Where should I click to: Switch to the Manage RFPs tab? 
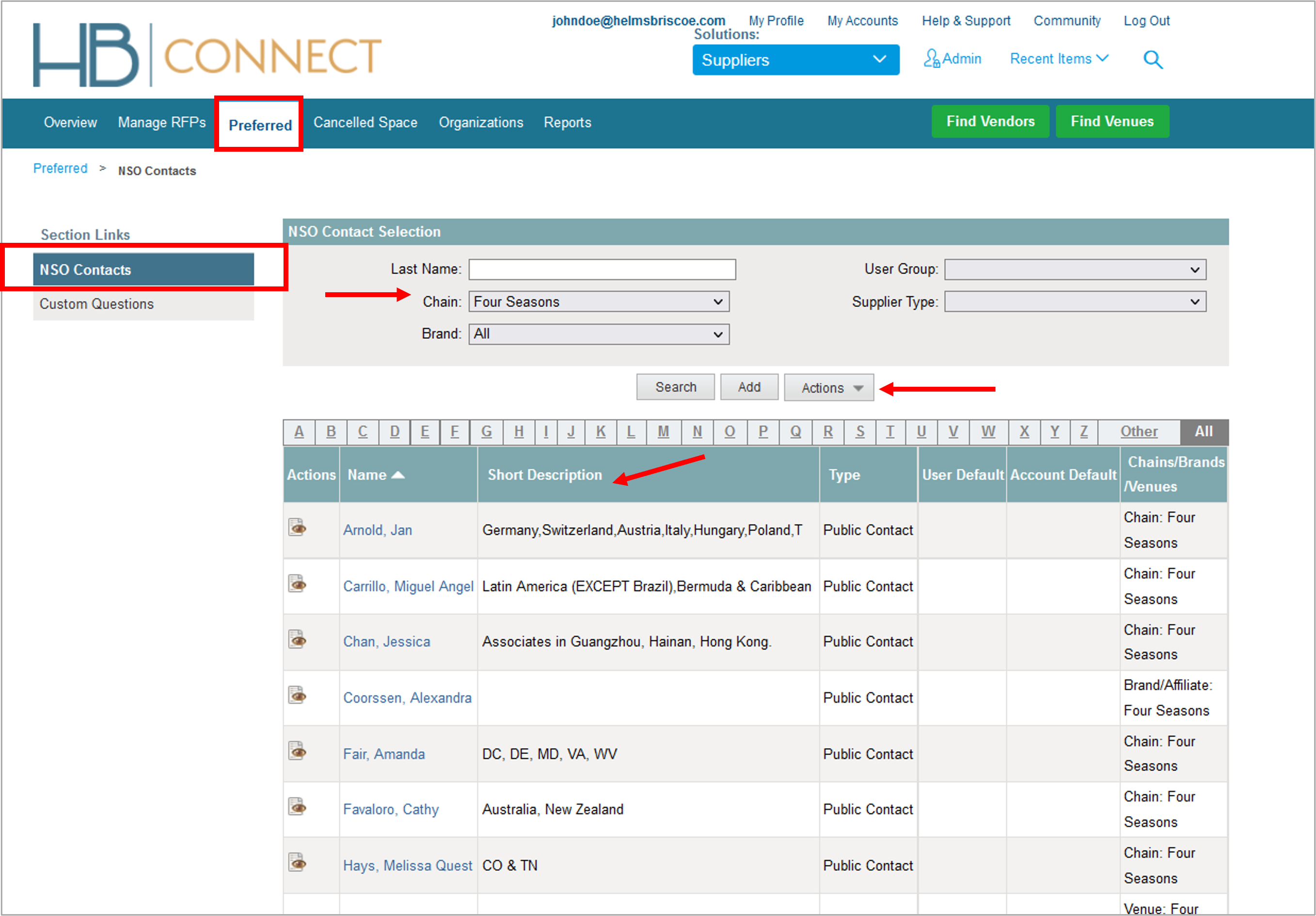tap(161, 122)
